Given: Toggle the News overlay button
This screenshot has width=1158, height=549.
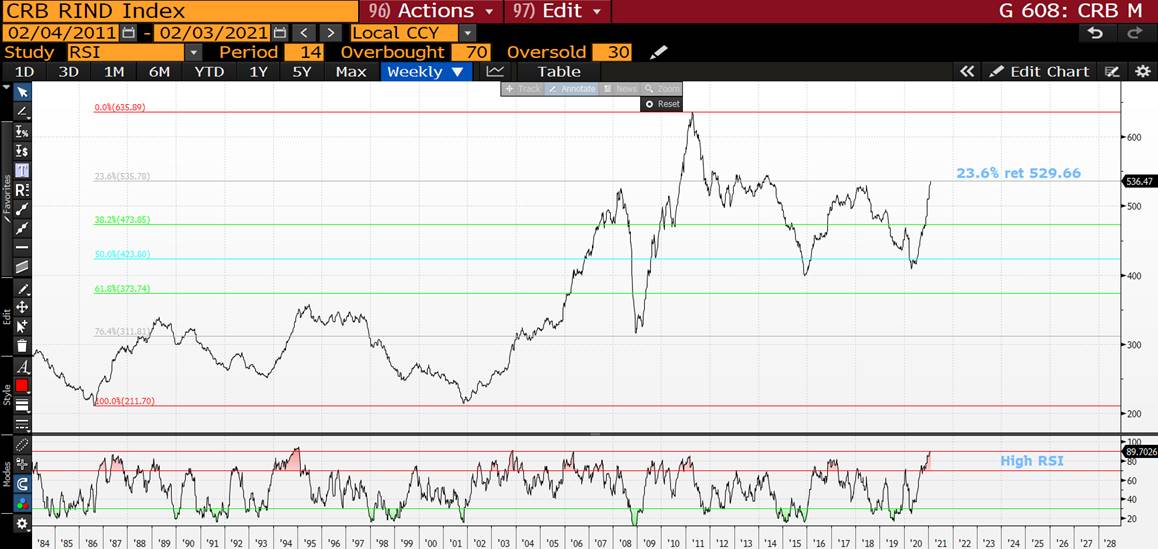Looking at the screenshot, I should click(x=619, y=89).
